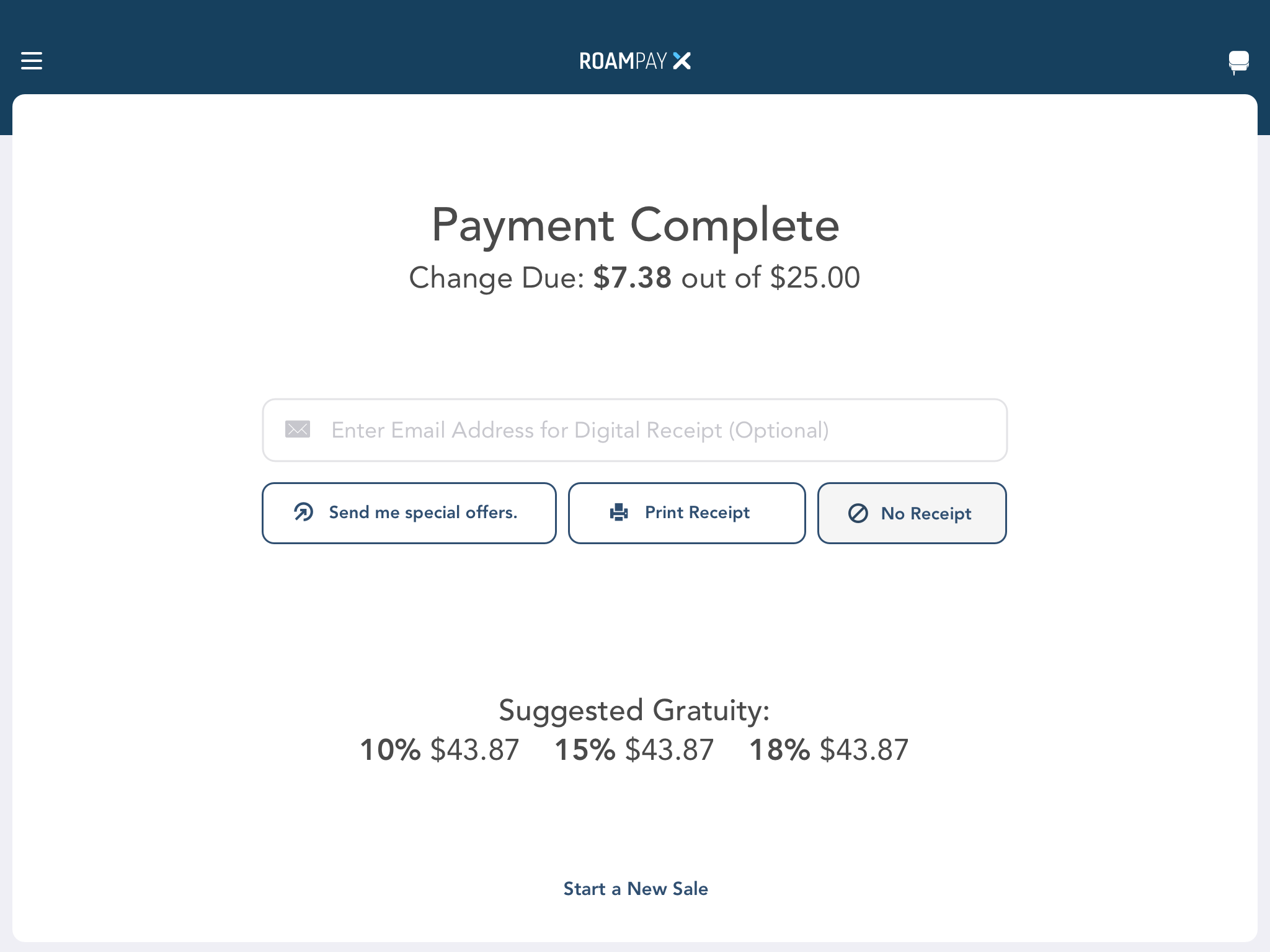Focus the digital receipt email address field

[x=634, y=430]
